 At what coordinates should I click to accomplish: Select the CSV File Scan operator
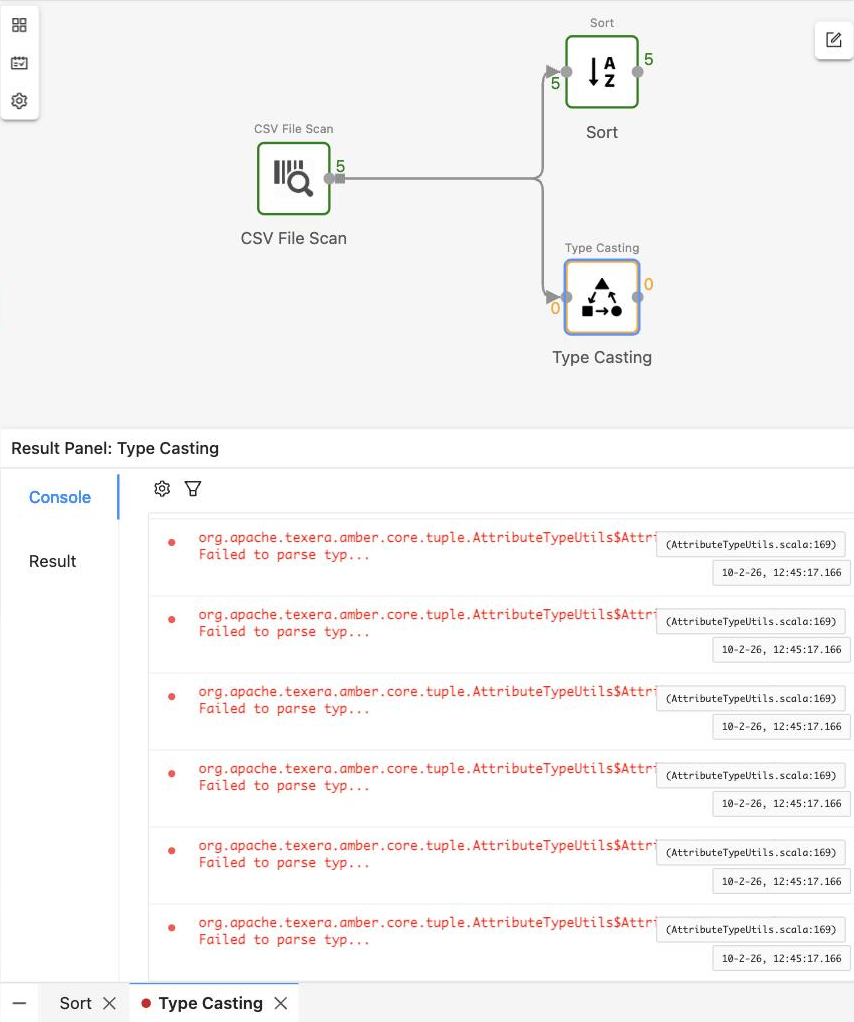(x=294, y=179)
